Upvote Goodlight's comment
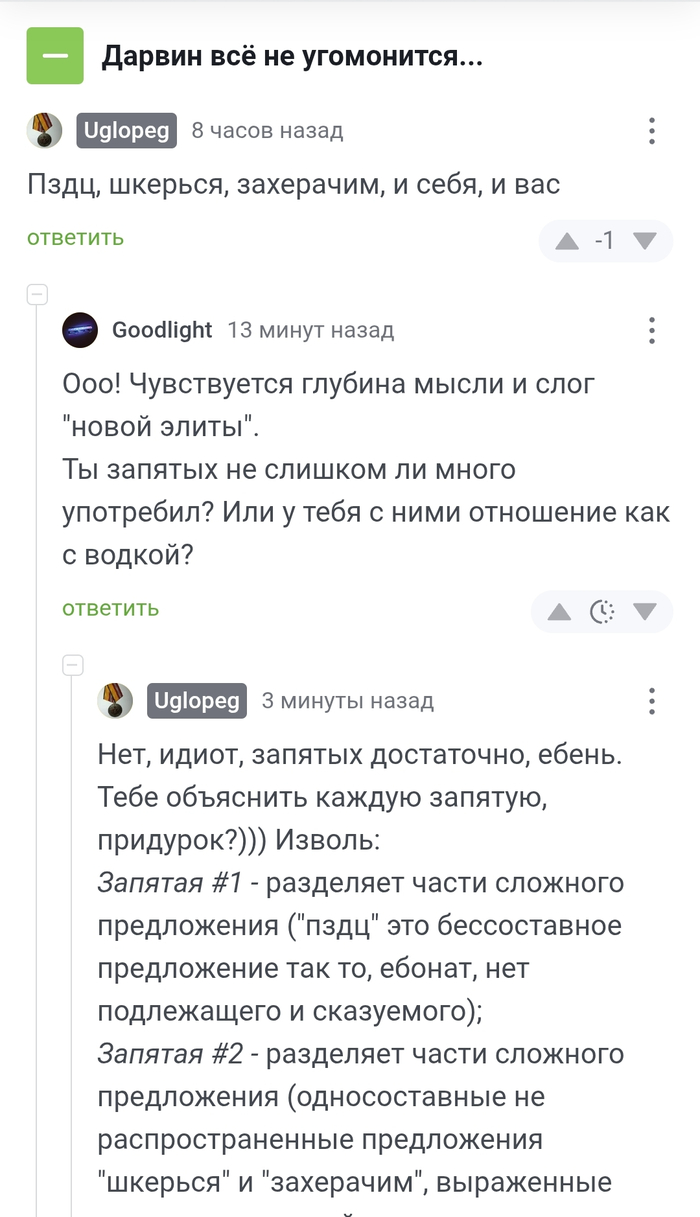The height and width of the screenshot is (1217, 700). point(559,612)
